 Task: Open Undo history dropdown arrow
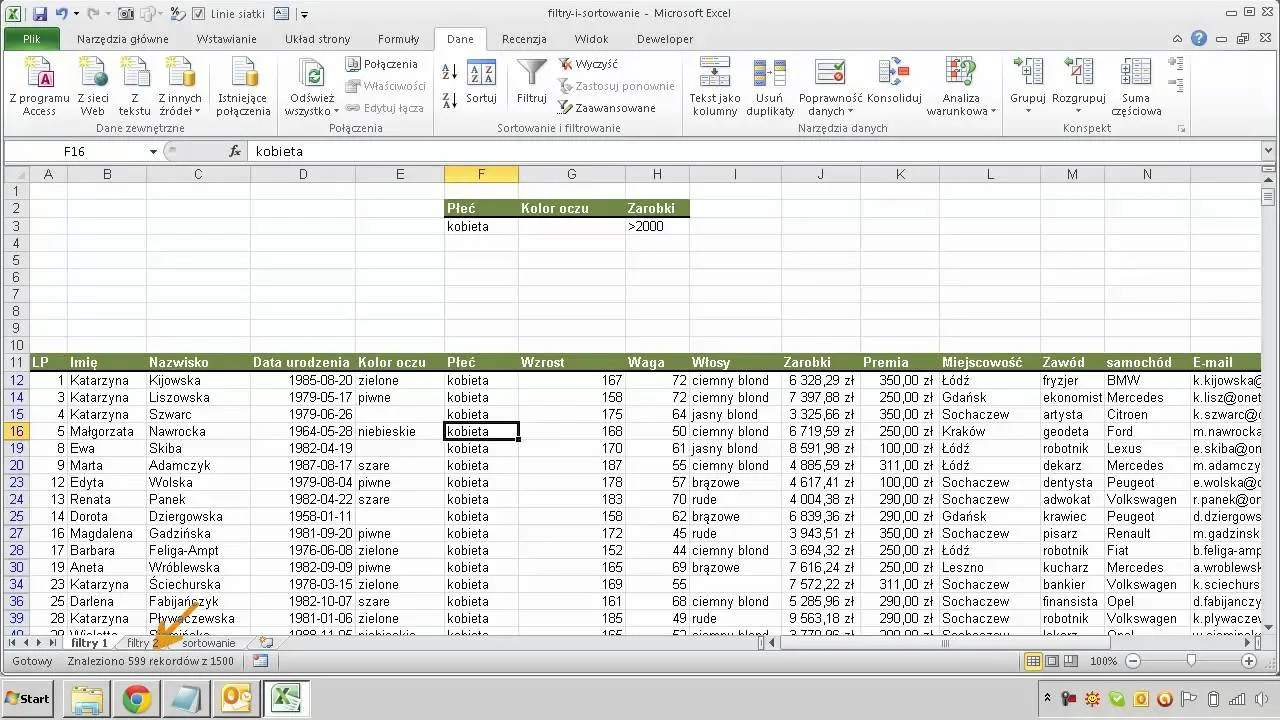(x=78, y=14)
